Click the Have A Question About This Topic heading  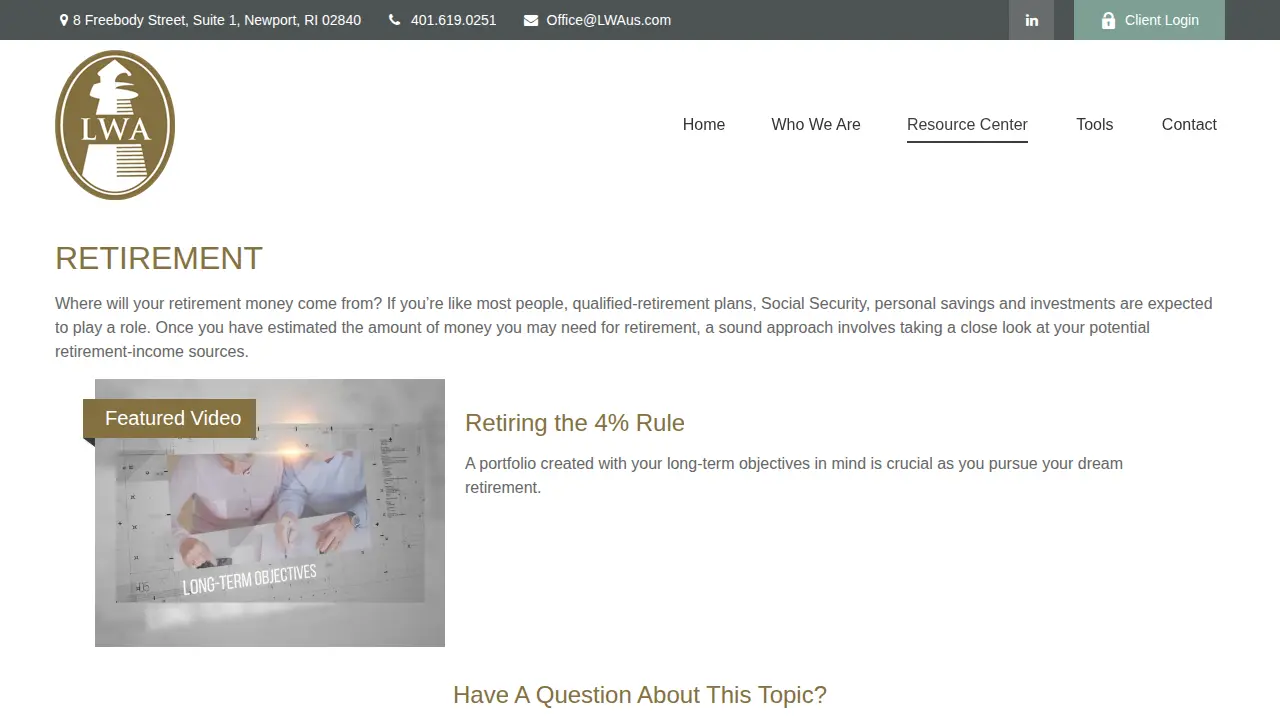pyautogui.click(x=640, y=695)
